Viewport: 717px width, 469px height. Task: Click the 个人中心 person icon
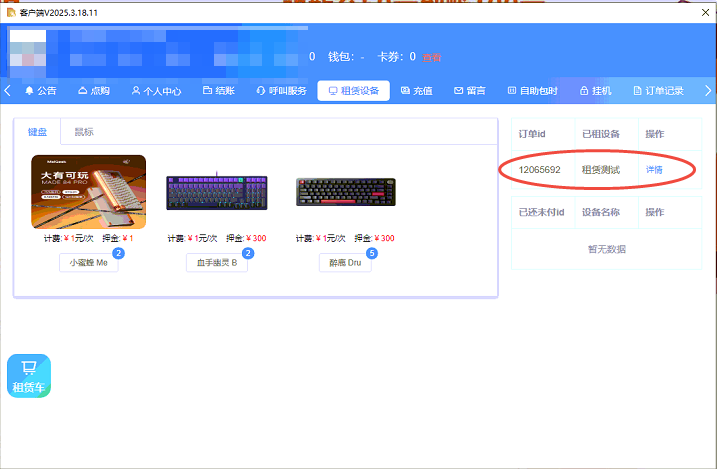(136, 91)
